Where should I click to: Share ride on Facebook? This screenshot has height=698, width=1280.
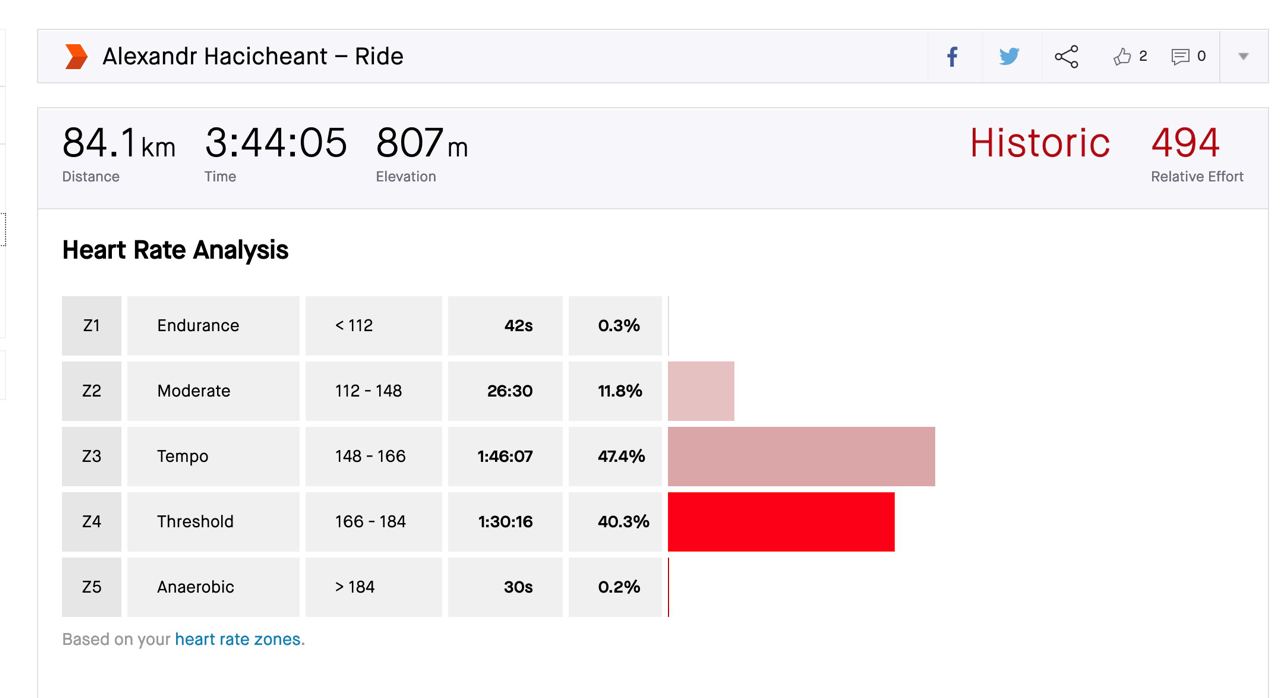click(x=952, y=57)
